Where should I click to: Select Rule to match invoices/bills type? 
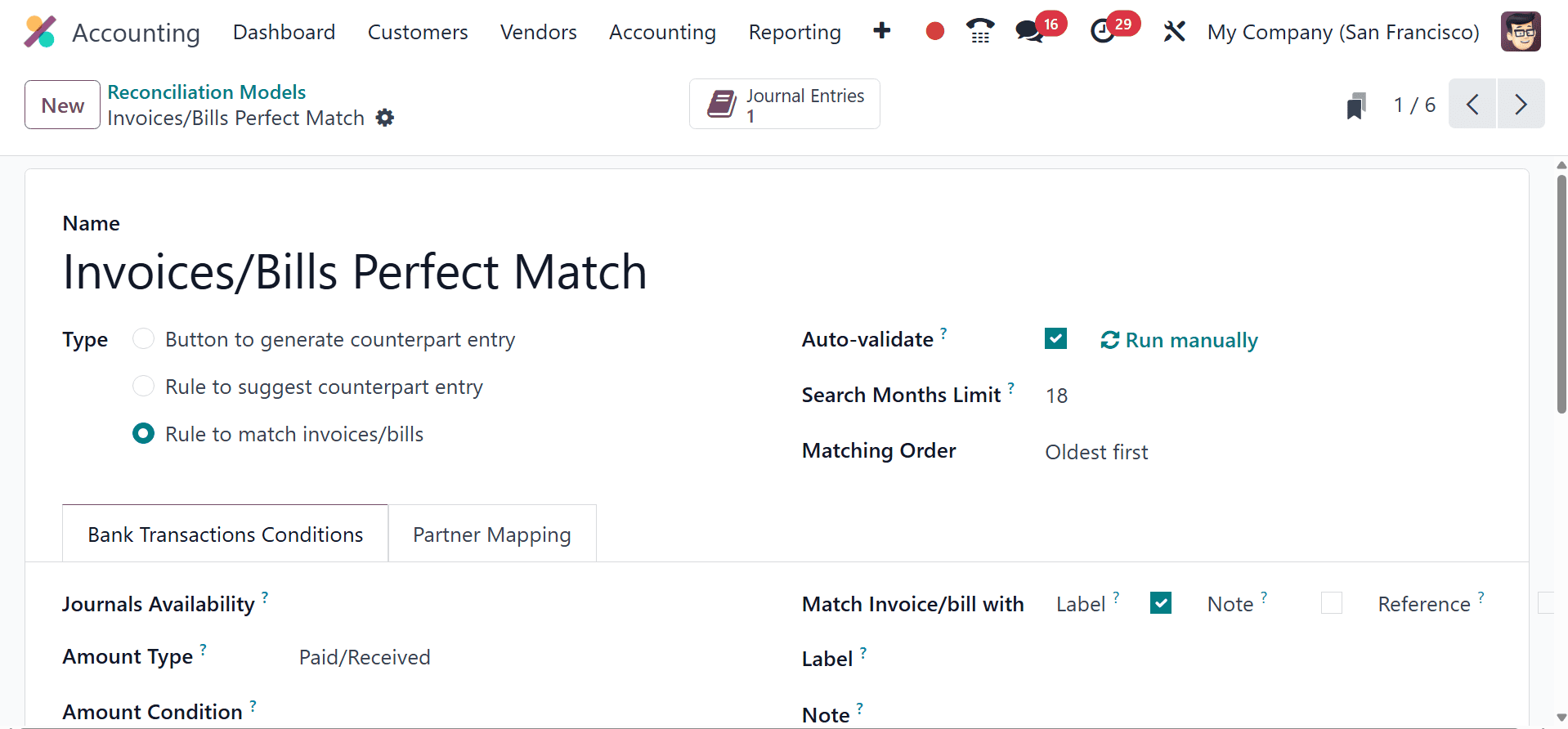click(x=143, y=433)
